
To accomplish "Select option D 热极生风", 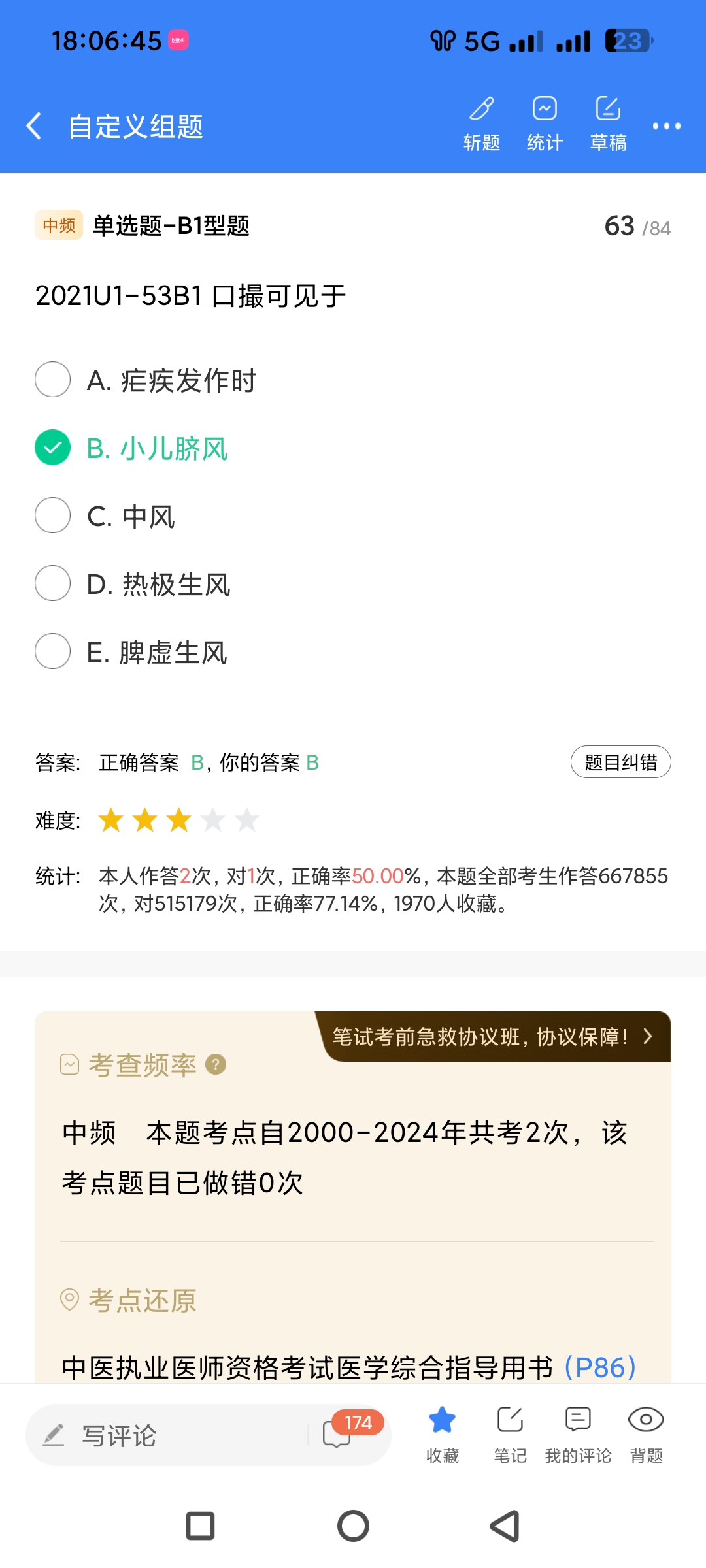I will click(x=53, y=583).
